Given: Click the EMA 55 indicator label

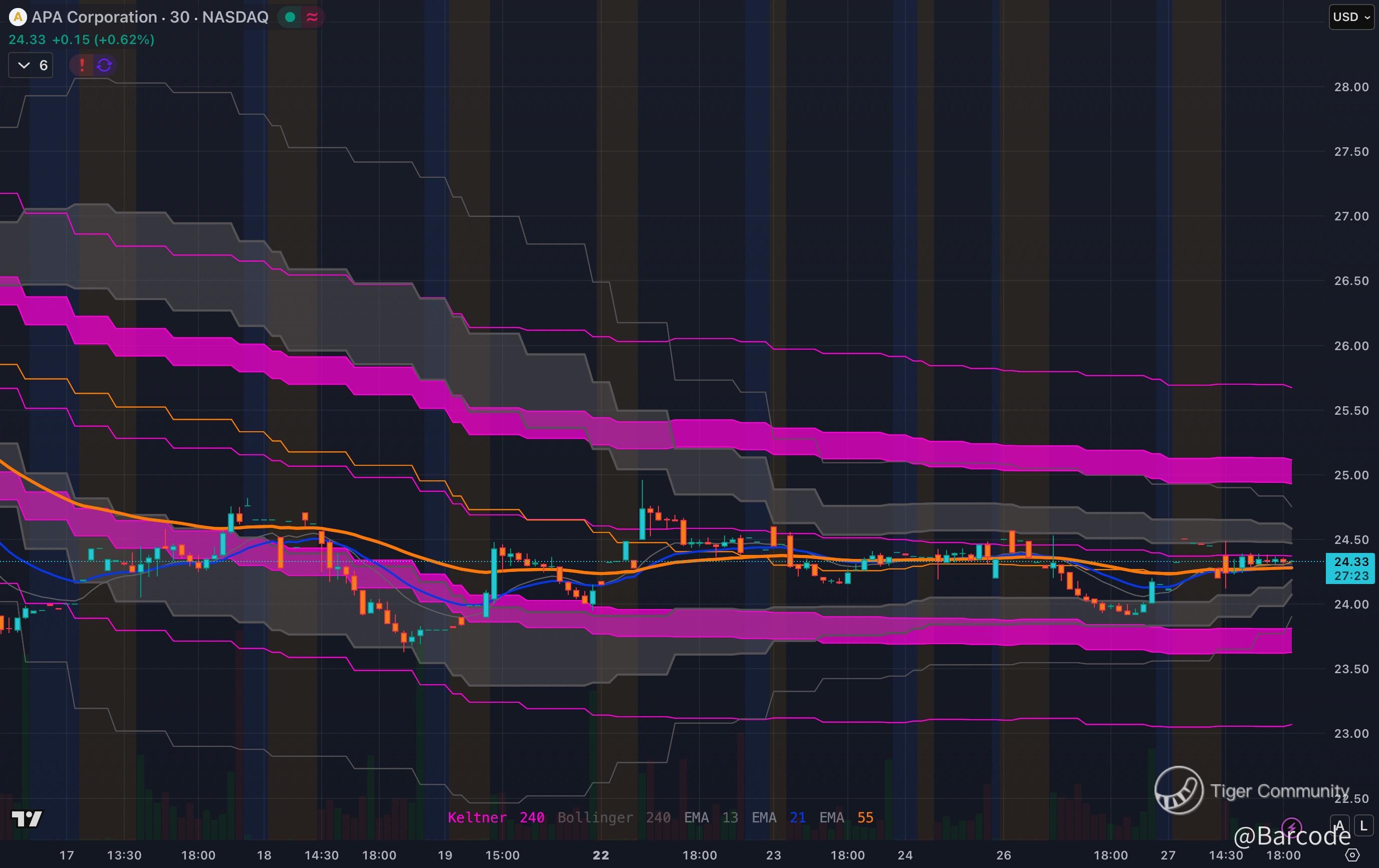Looking at the screenshot, I should [846, 817].
